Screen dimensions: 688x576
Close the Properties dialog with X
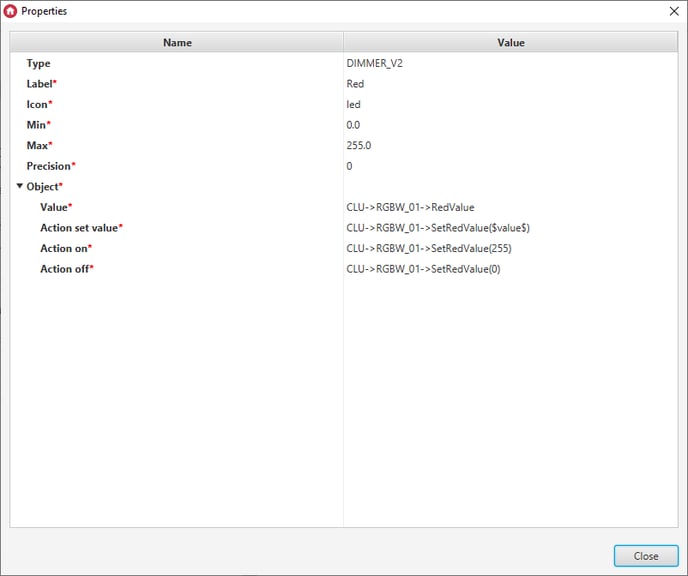(672, 11)
